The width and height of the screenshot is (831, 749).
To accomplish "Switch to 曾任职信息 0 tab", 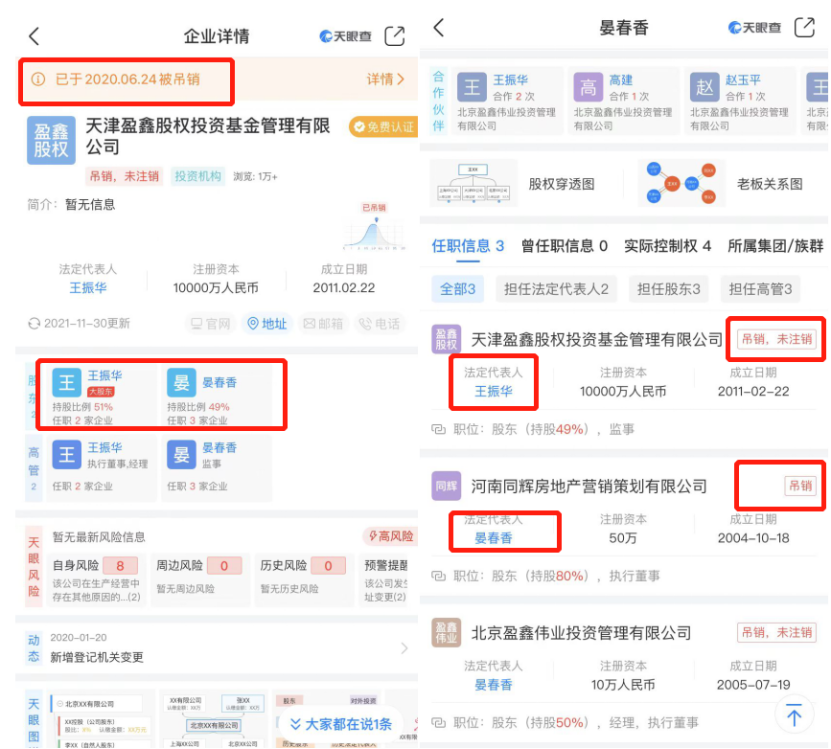I will [564, 246].
